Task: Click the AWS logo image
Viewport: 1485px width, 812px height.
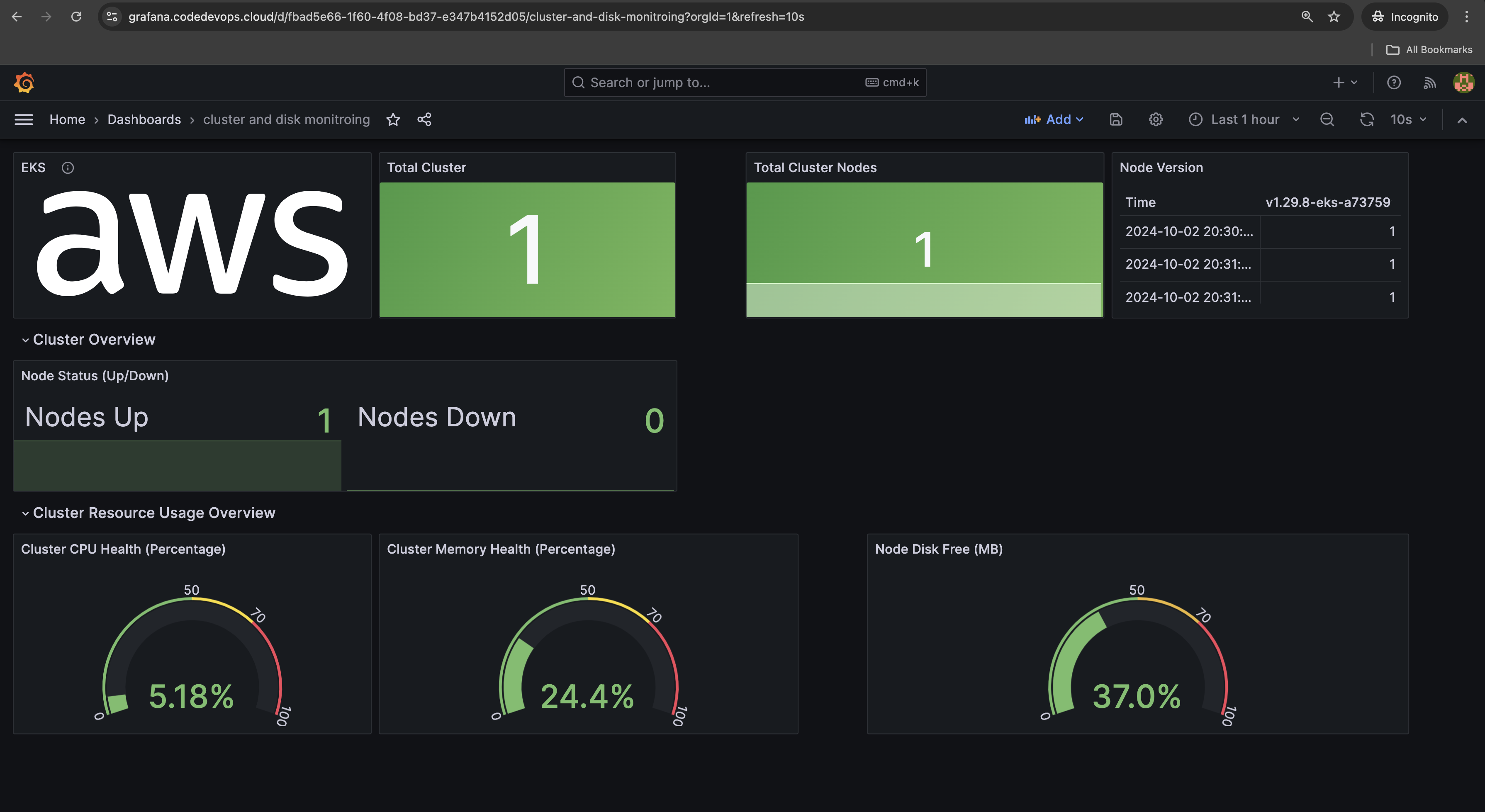Action: (192, 243)
